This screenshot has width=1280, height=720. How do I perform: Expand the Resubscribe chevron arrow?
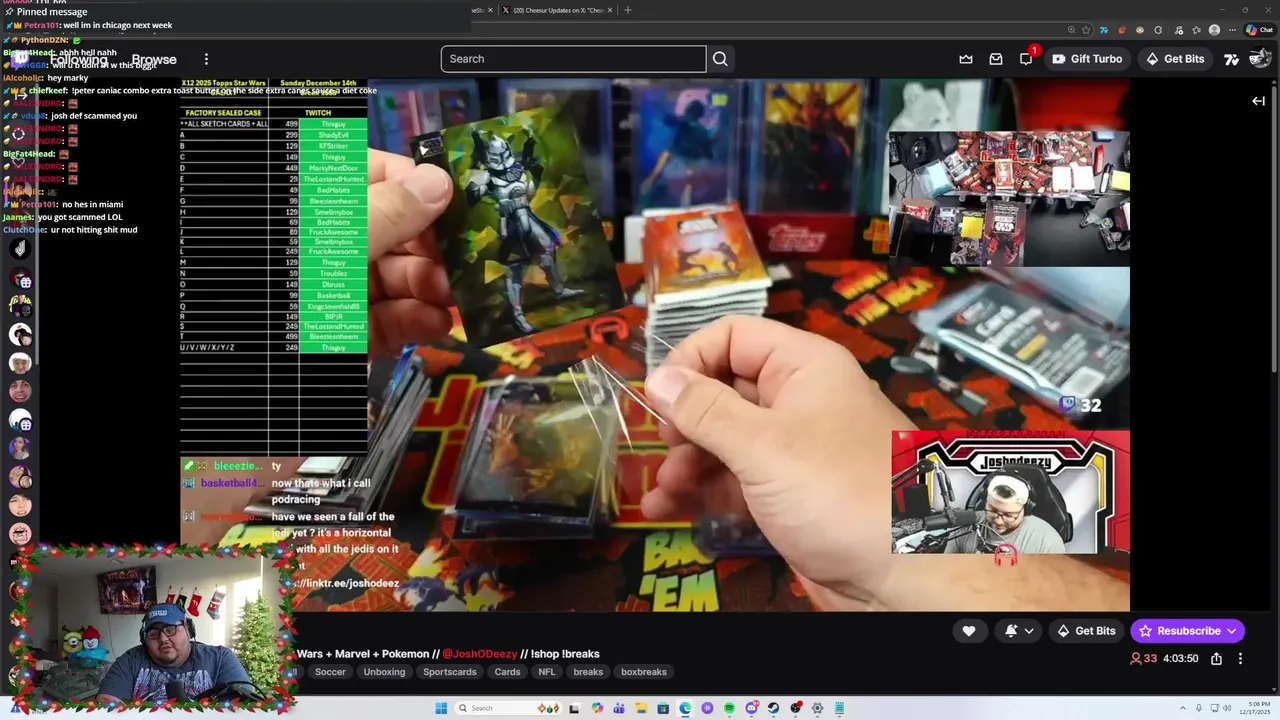pyautogui.click(x=1232, y=631)
